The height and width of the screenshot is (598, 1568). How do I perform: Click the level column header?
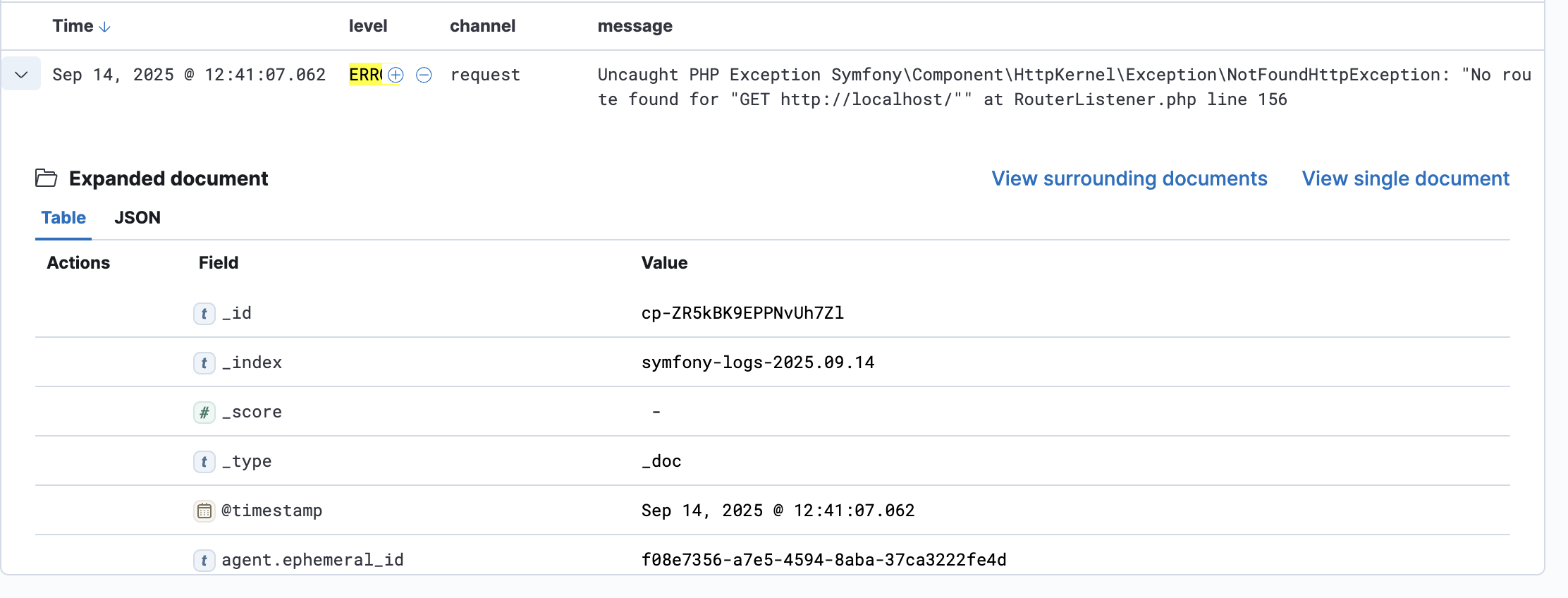(368, 26)
